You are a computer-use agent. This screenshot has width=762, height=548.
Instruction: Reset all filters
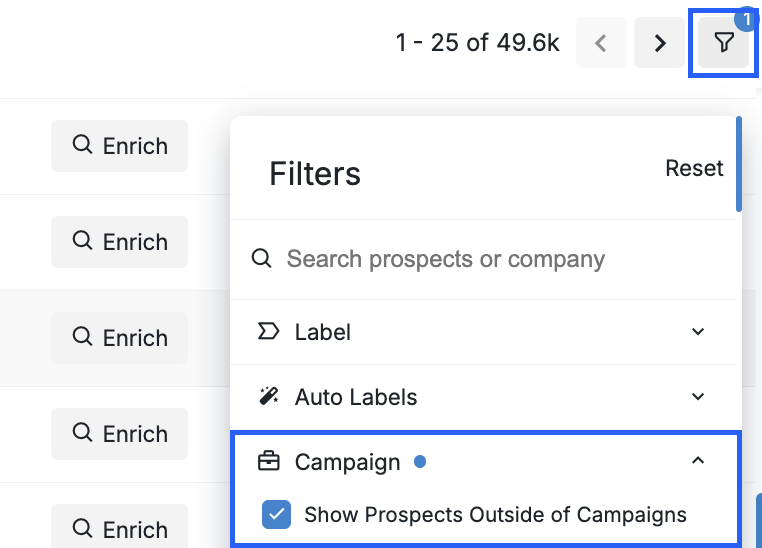[694, 168]
